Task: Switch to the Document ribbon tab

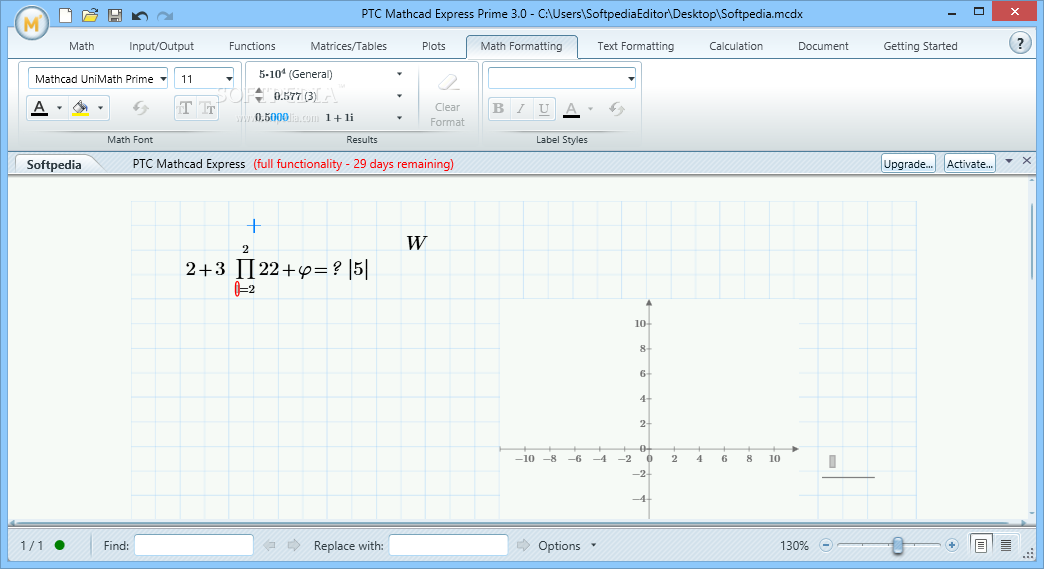Action: pos(823,46)
